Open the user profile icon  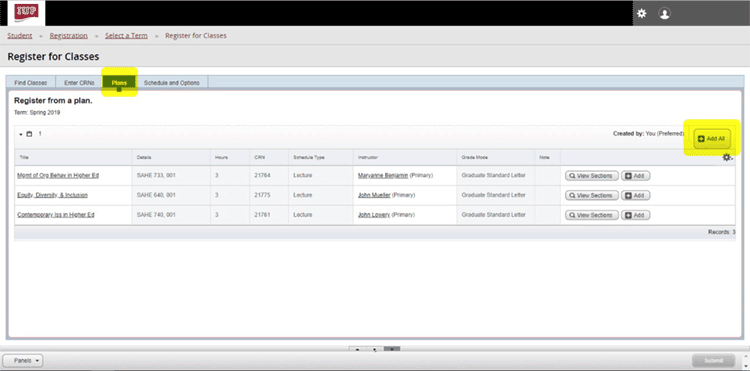click(664, 13)
